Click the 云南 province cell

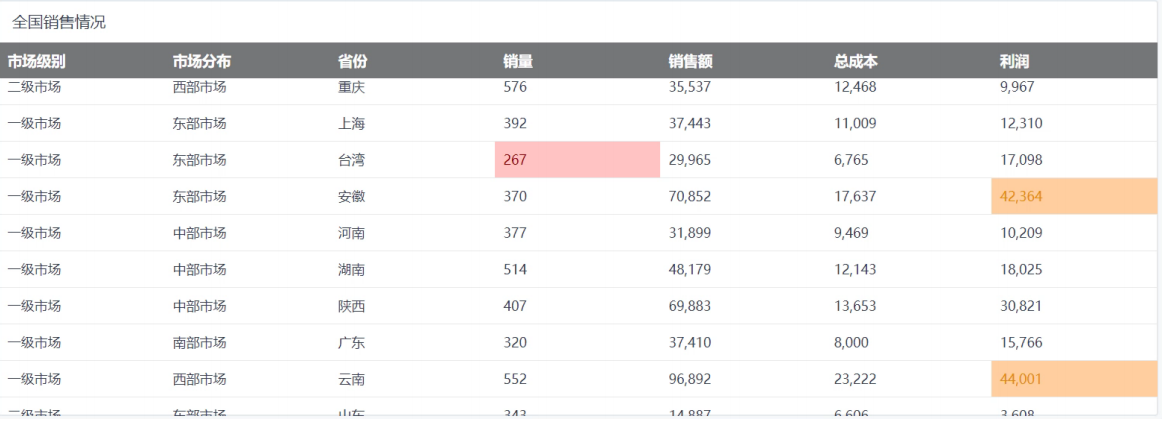point(352,379)
